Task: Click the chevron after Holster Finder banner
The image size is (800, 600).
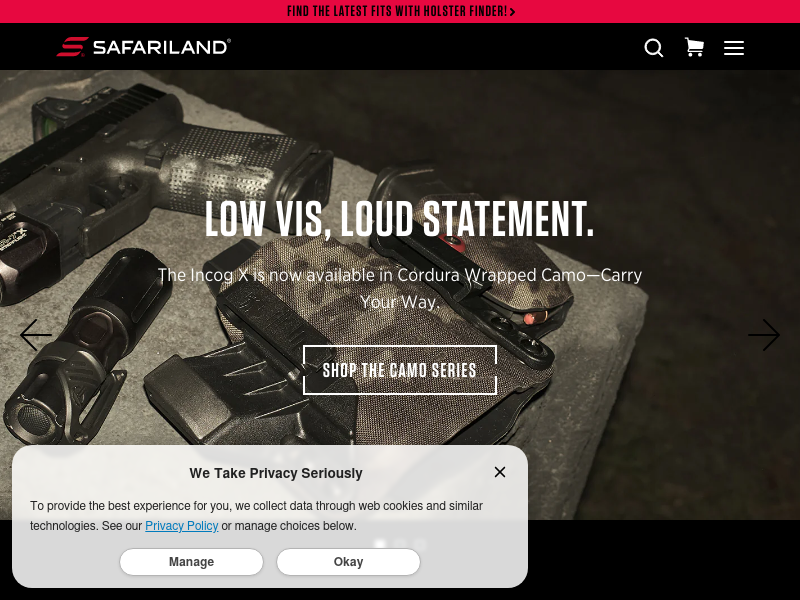Action: 512,12
